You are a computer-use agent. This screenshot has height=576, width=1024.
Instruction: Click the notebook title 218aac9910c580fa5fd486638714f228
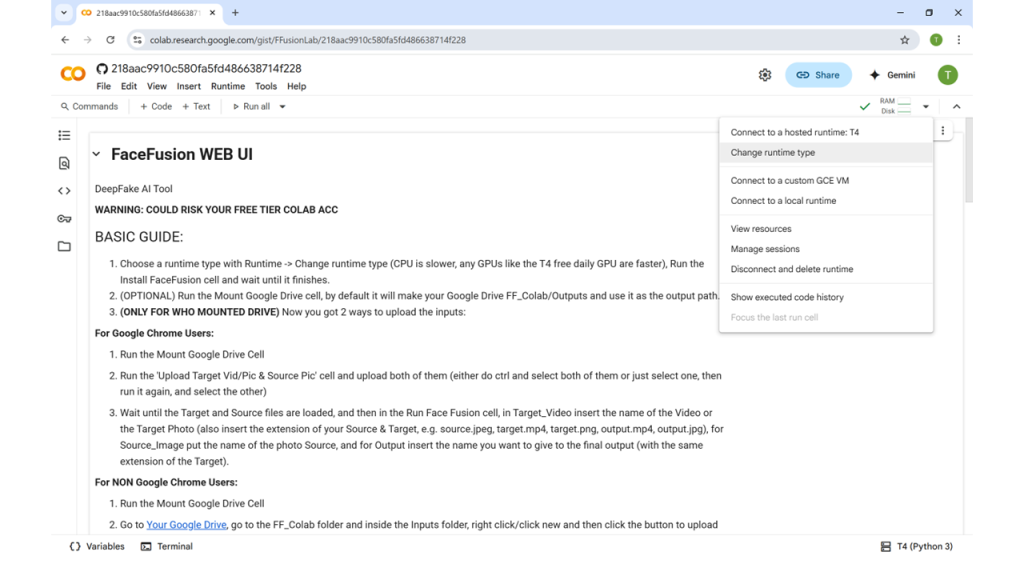(206, 69)
